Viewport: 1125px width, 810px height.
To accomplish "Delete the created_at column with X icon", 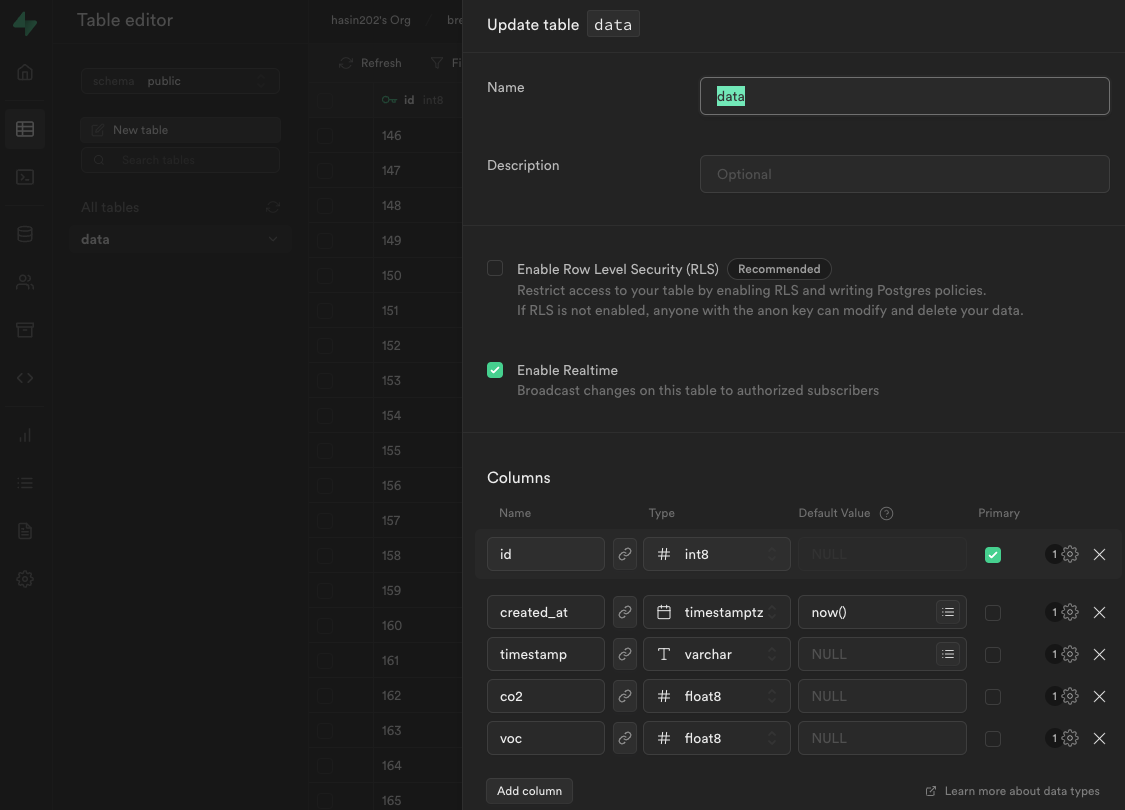I will tap(1099, 612).
